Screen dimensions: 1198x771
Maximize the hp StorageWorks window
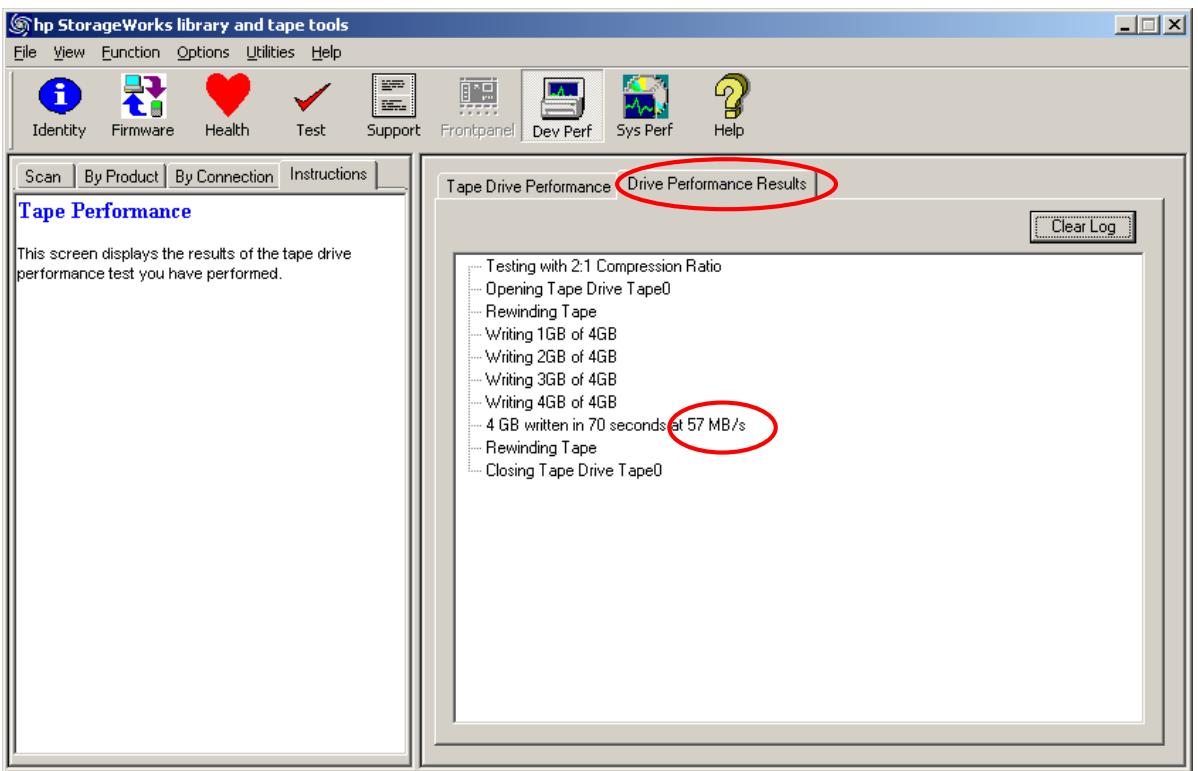click(x=1148, y=25)
